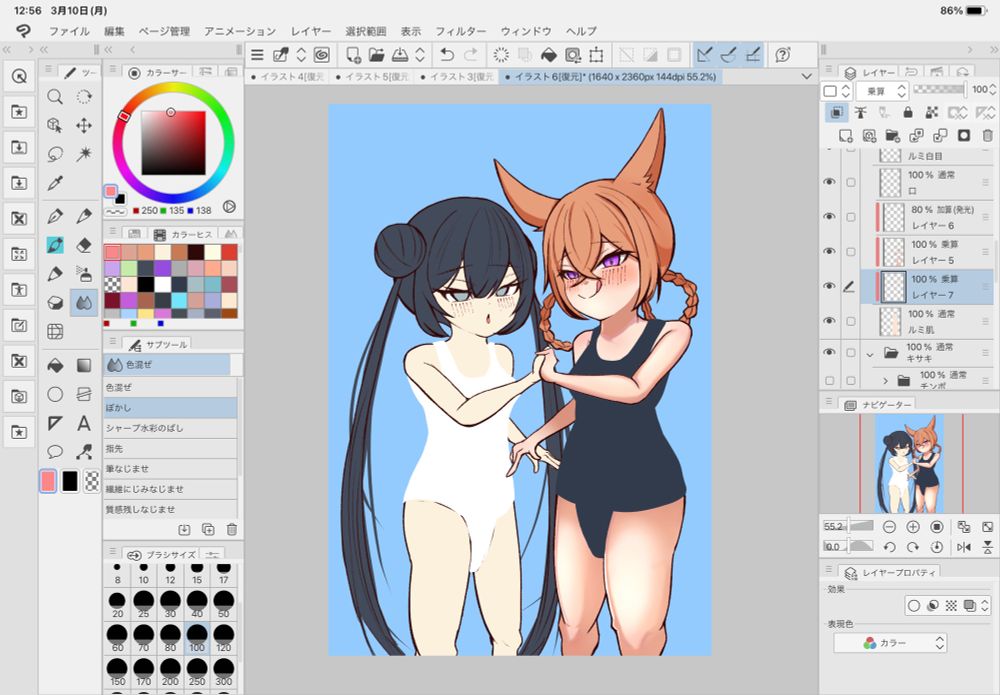Switch to the イラスト 3 document tab
1000x695 pixels.
(x=457, y=77)
